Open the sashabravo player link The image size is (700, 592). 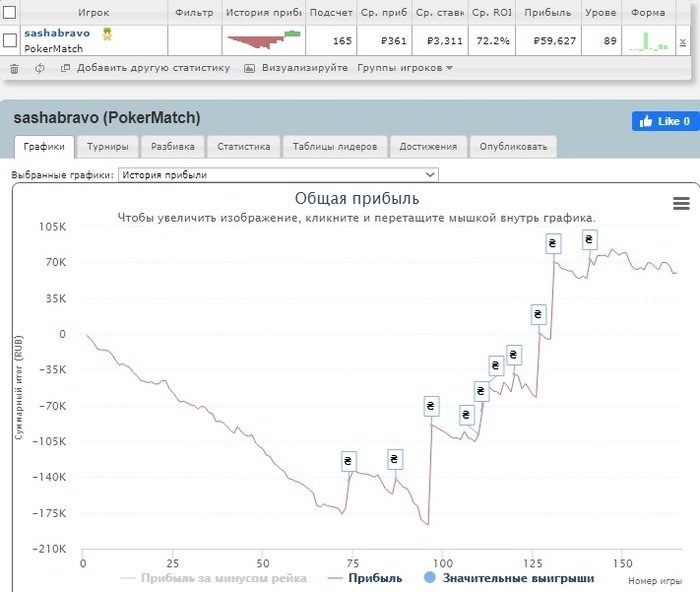(x=57, y=33)
